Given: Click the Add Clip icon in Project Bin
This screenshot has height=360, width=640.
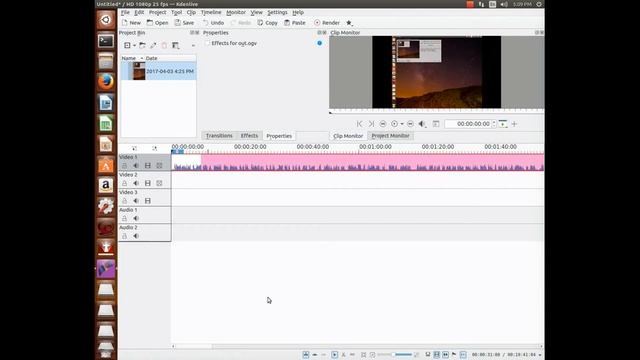Looking at the screenshot, I should [127, 45].
